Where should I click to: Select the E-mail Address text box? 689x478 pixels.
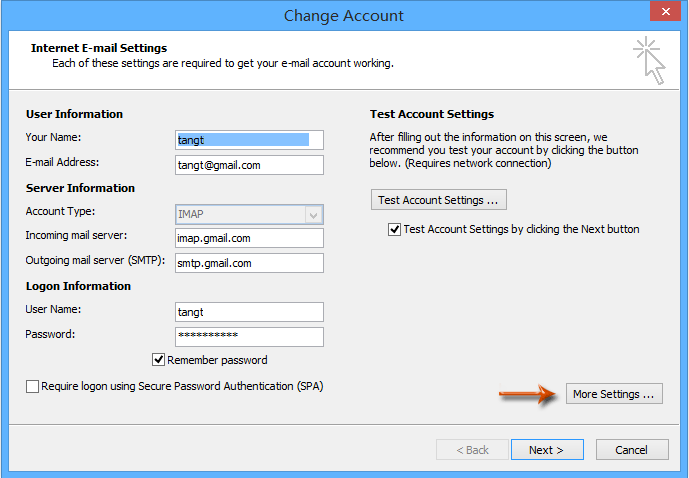tap(248, 165)
